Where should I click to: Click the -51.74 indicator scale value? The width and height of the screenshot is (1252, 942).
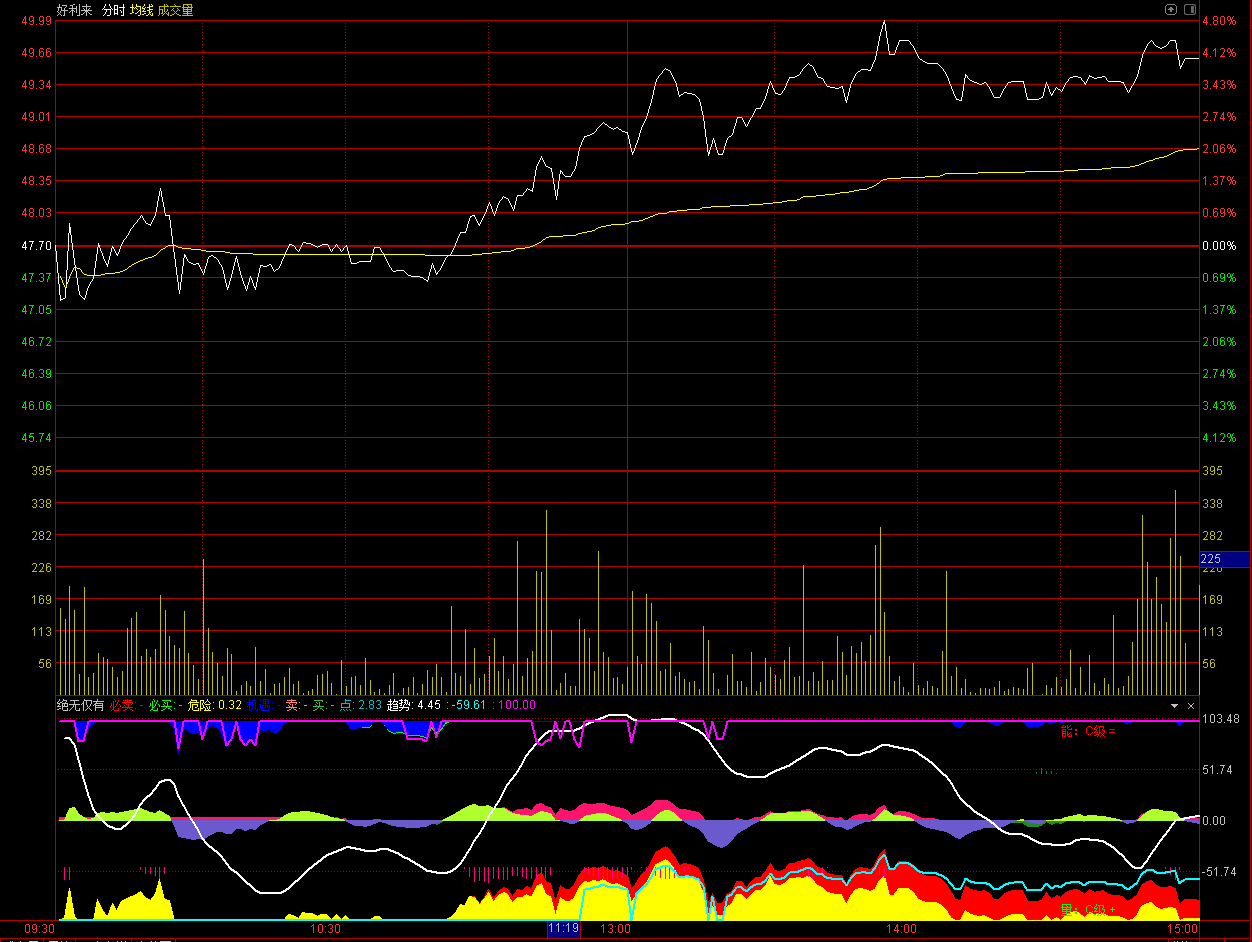(1219, 872)
